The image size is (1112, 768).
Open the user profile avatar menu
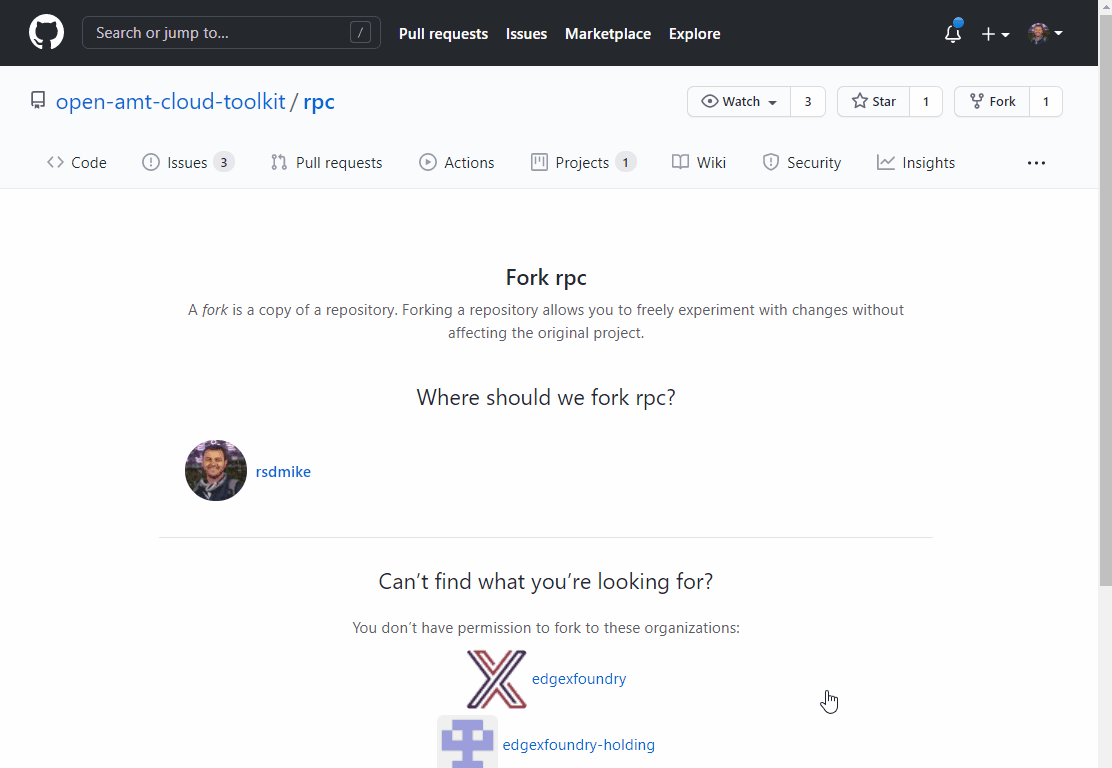[x=1045, y=34]
